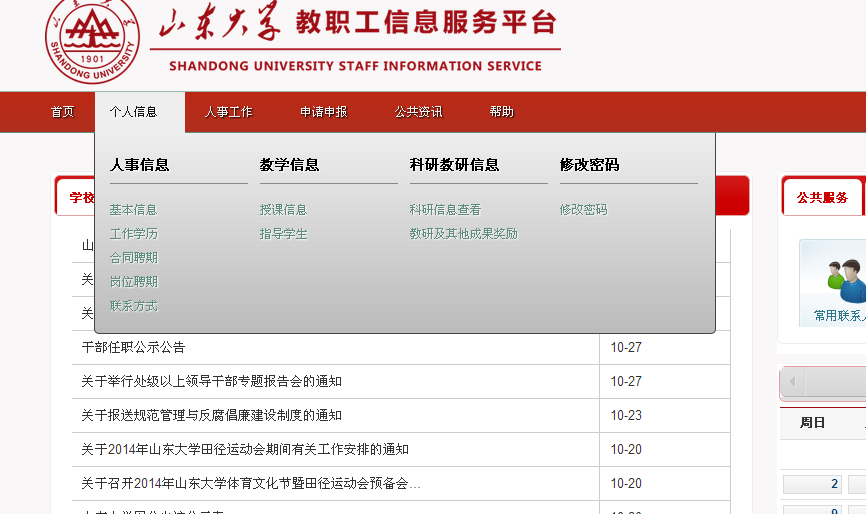Open the 个人信息 menu
The height and width of the screenshot is (514, 866).
point(133,112)
